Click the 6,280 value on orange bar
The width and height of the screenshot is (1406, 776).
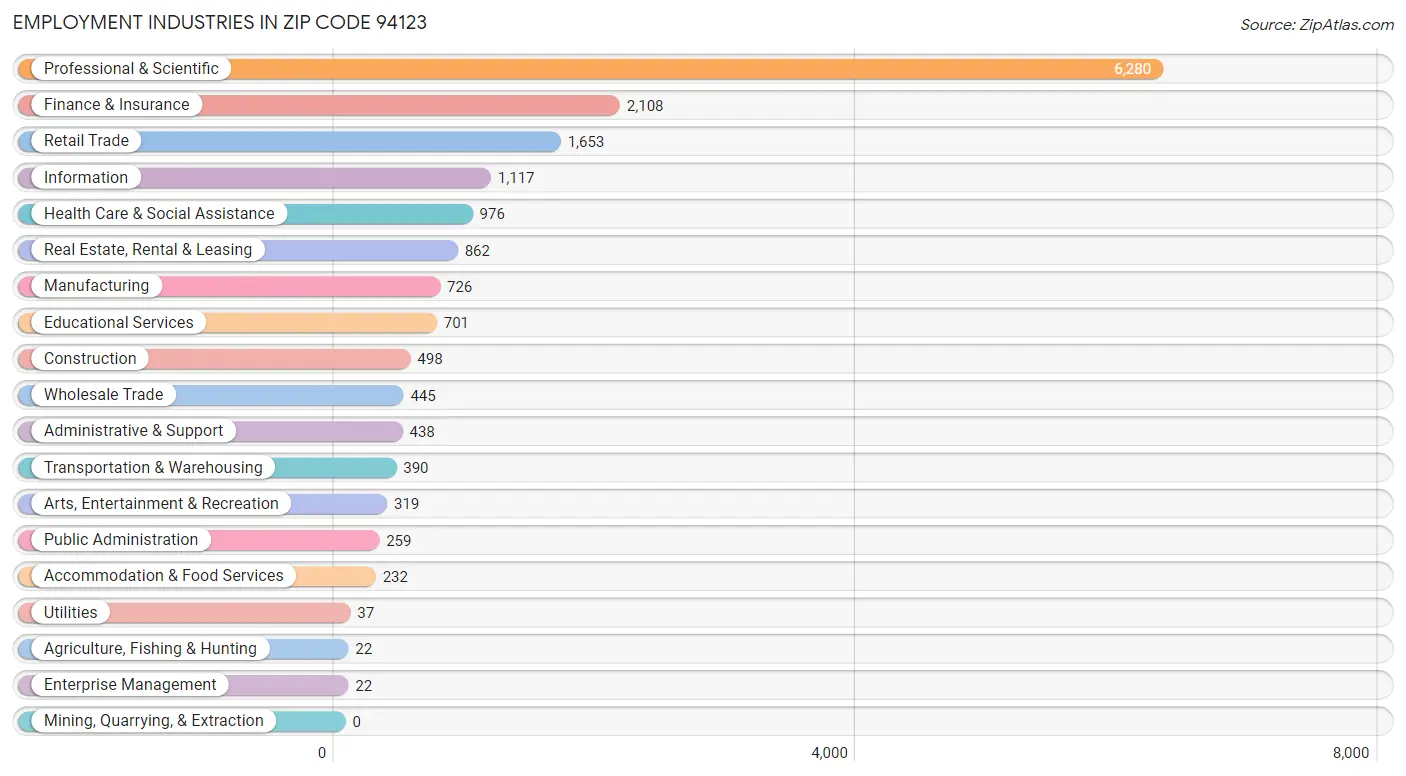click(1133, 70)
